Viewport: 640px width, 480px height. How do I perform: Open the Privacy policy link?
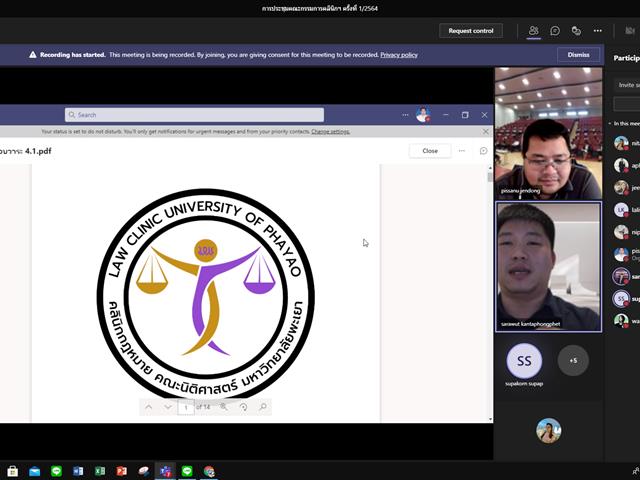[399, 55]
